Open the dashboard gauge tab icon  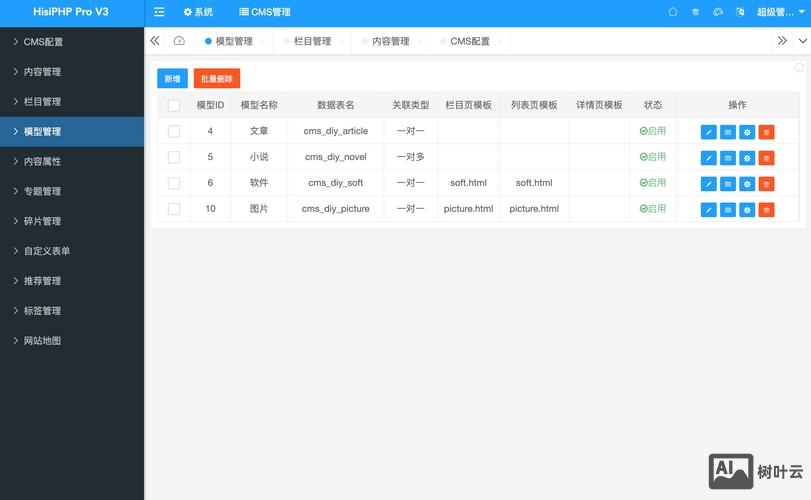click(179, 41)
